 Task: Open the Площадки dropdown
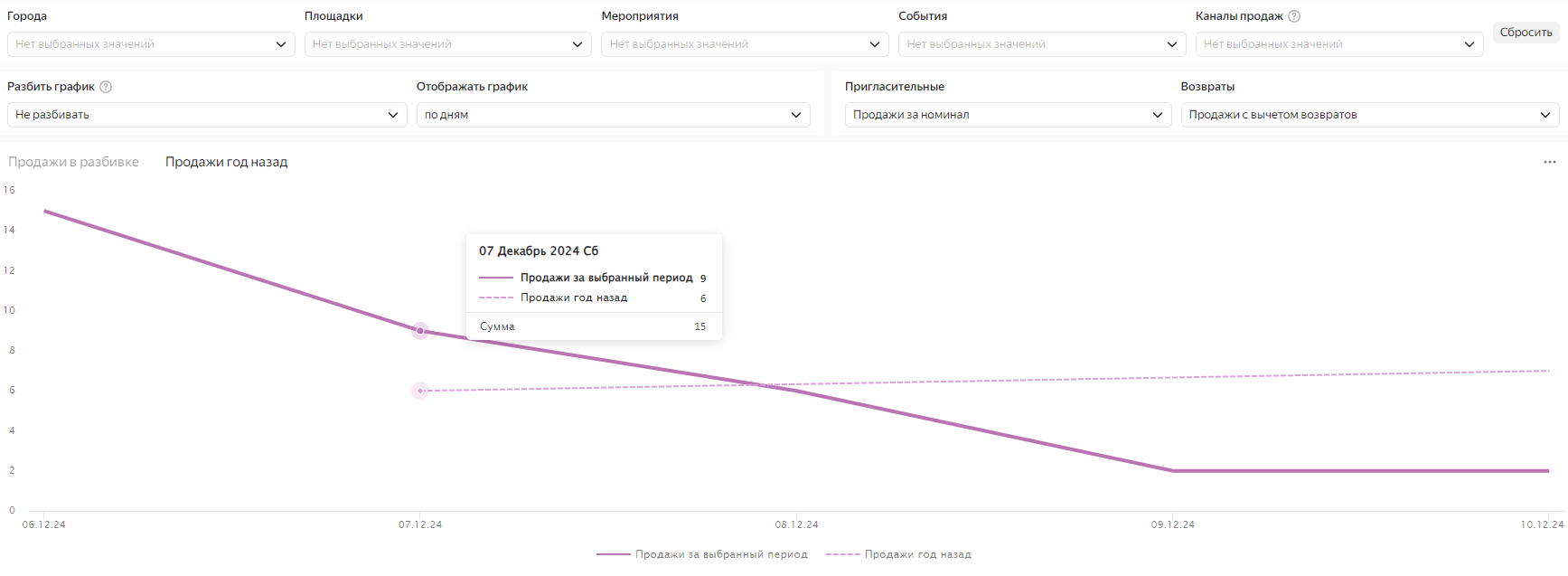pos(579,43)
